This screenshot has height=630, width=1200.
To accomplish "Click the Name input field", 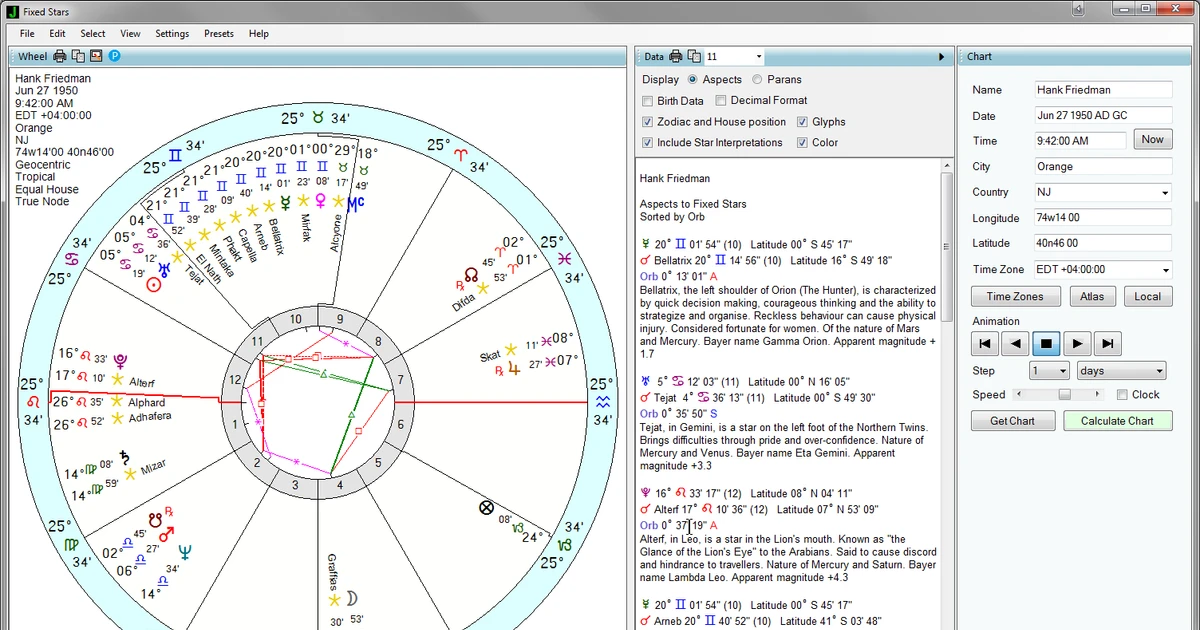I will pos(1103,90).
